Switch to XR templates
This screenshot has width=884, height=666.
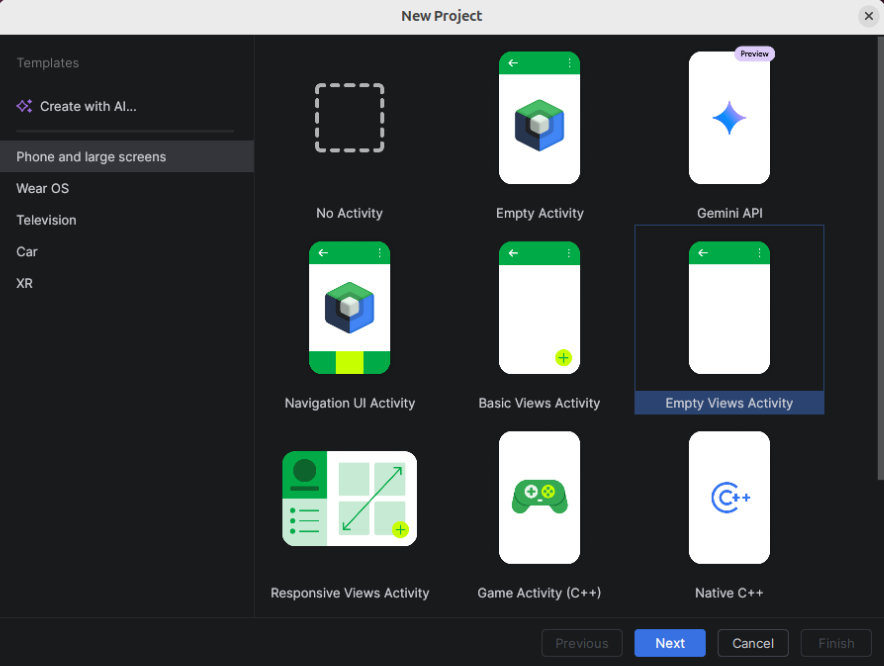127,283
